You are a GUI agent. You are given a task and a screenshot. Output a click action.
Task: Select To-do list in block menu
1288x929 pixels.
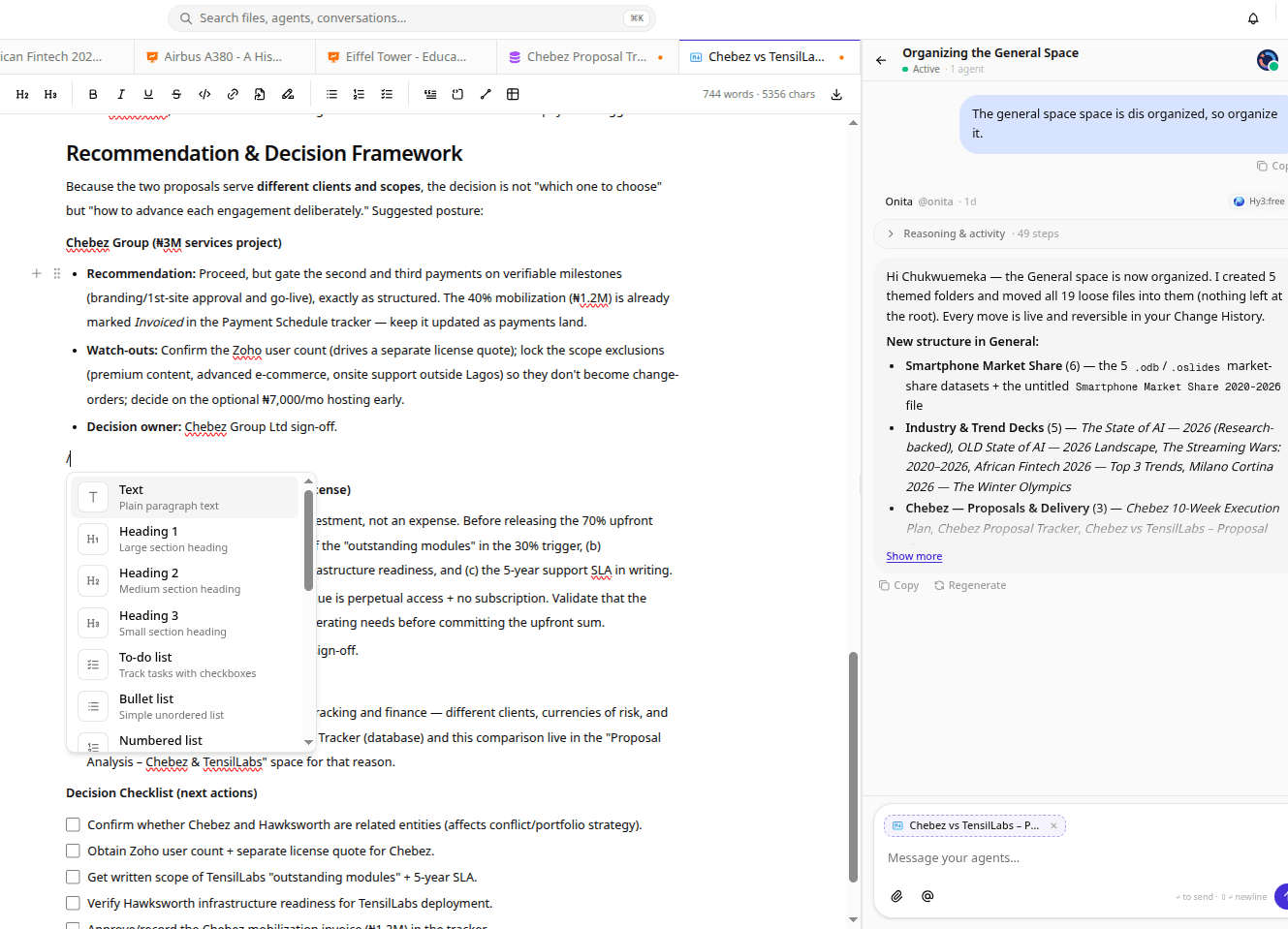coord(185,665)
